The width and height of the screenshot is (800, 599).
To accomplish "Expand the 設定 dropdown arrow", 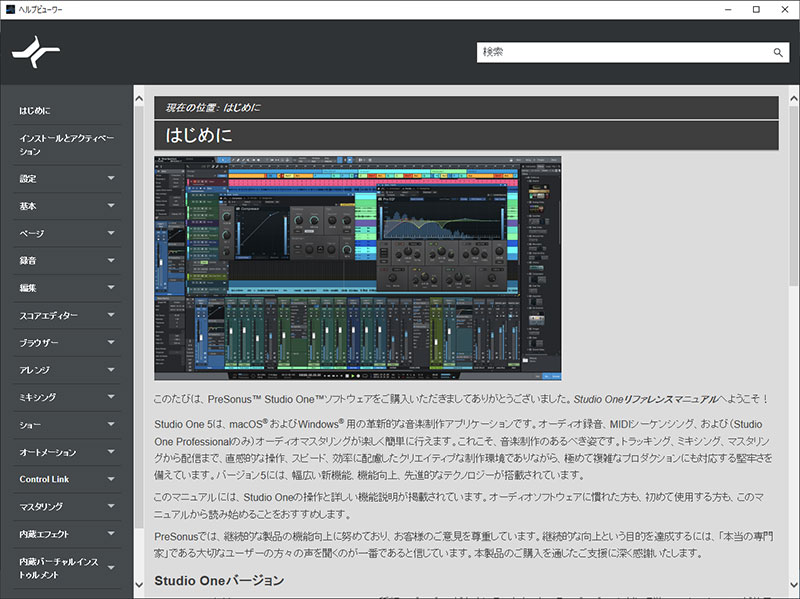I will tap(111, 178).
